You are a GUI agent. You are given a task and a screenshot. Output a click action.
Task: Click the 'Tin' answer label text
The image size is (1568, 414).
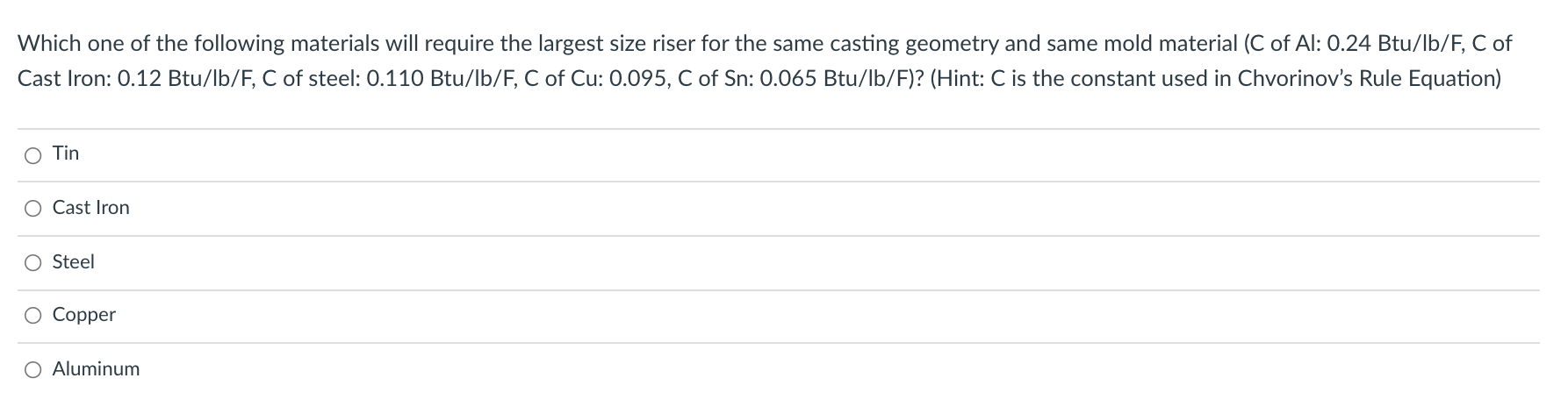[66, 153]
